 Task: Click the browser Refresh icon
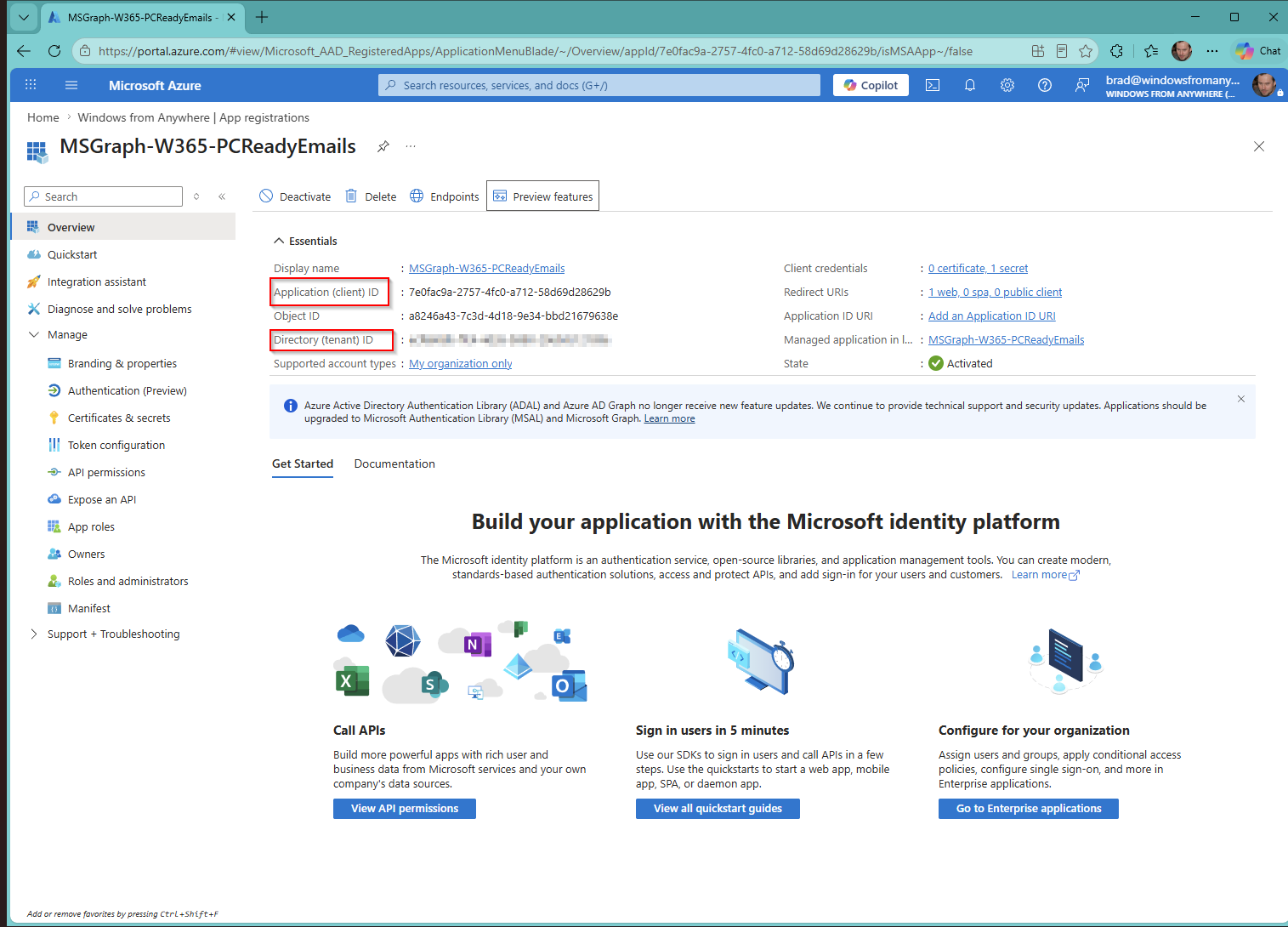pyautogui.click(x=54, y=51)
